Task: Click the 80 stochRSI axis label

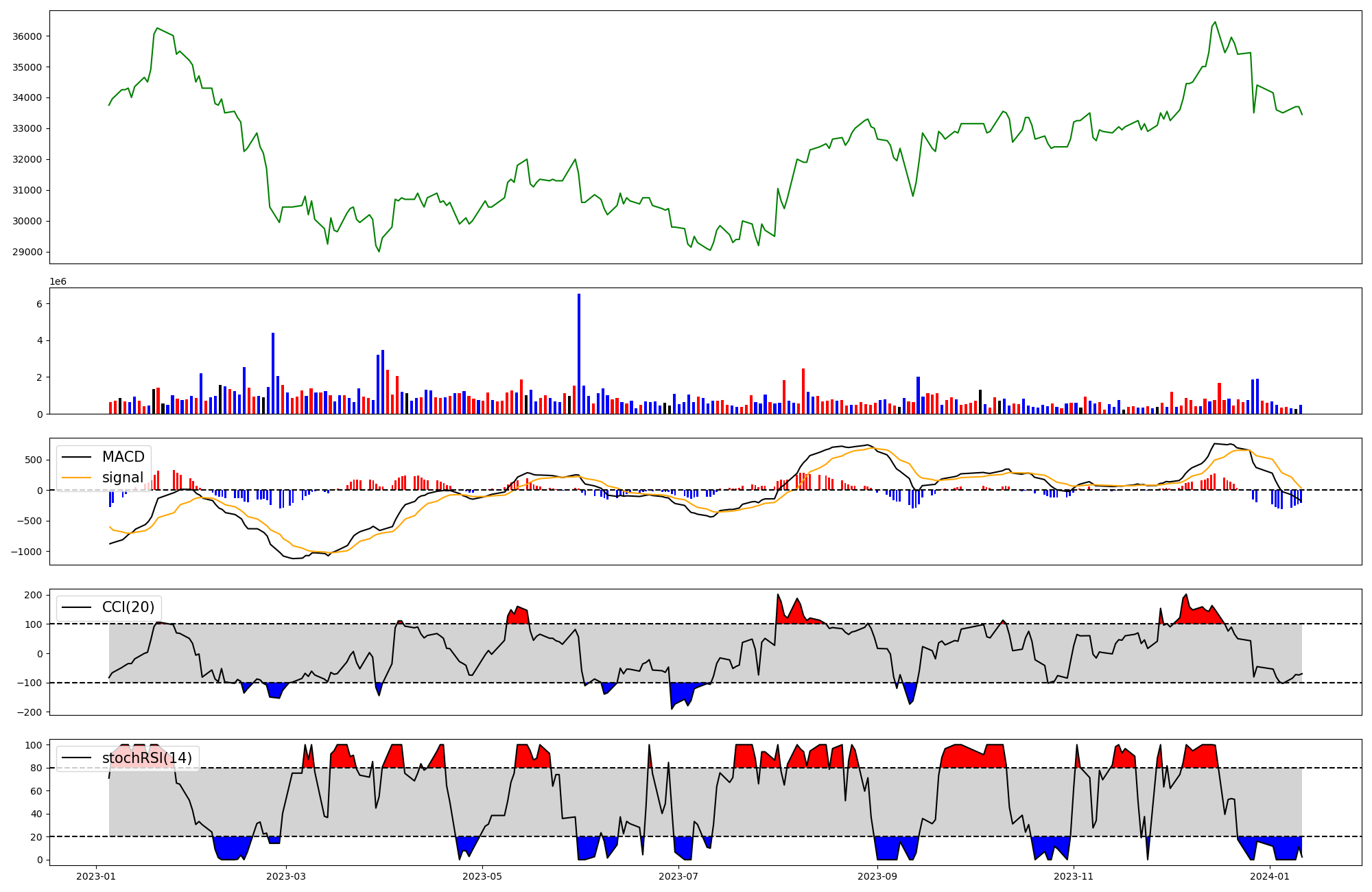Action: 36,768
